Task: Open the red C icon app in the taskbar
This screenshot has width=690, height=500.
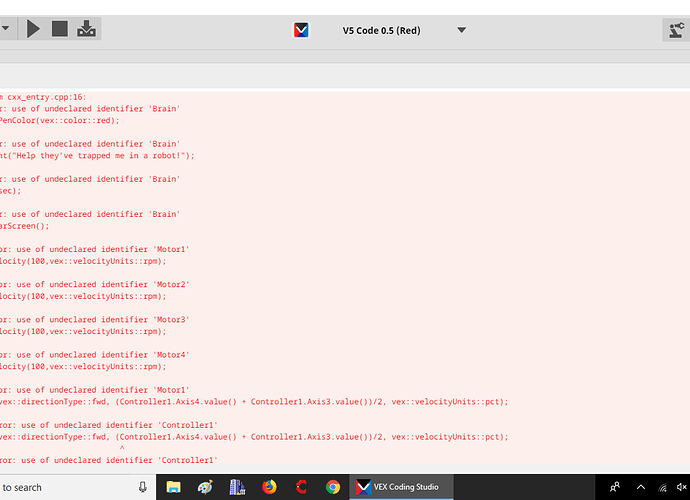Action: pyautogui.click(x=301, y=487)
